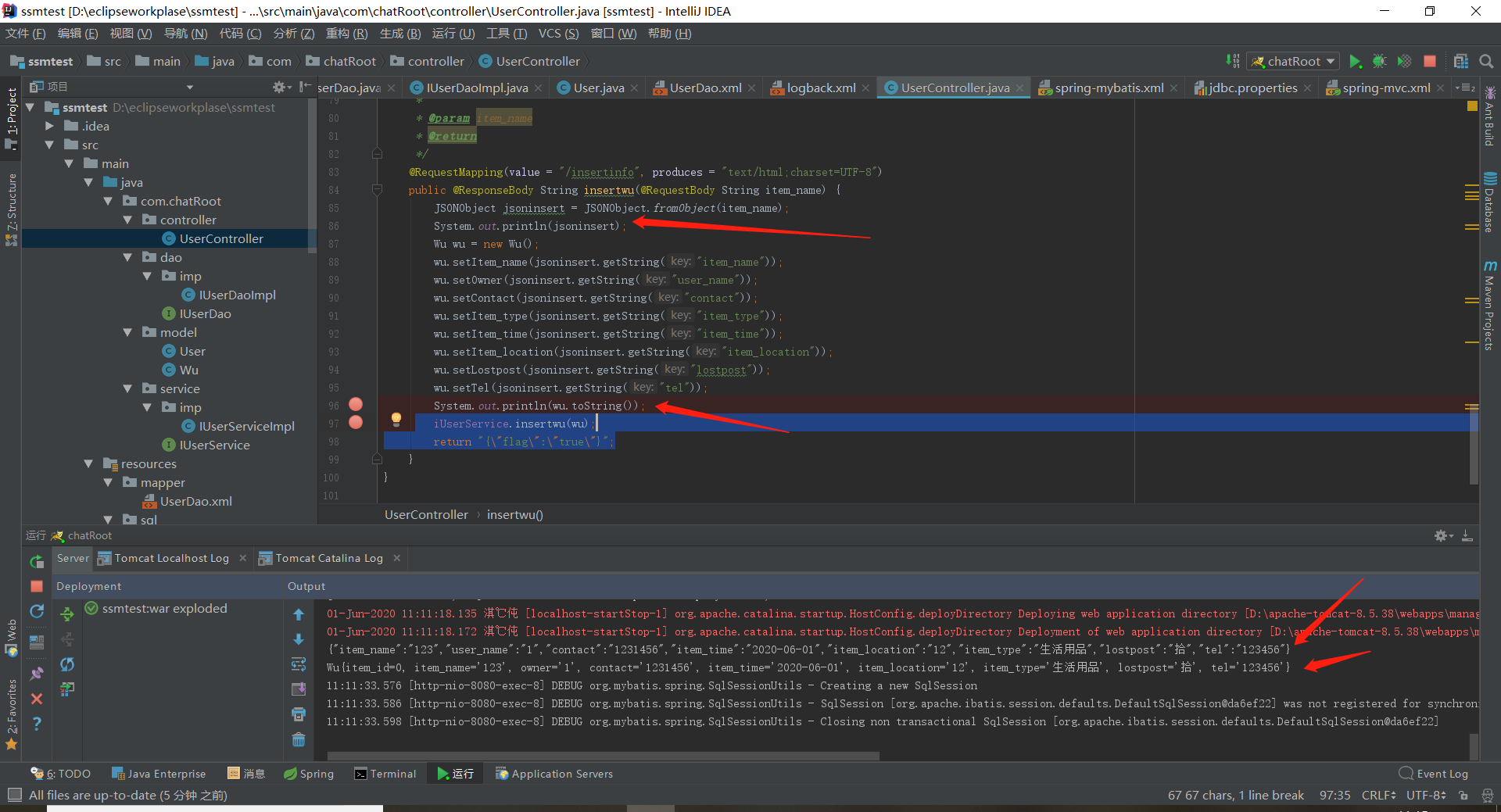1501x812 pixels.
Task: Toggle tool window buttons in status bar corner
Action: [x=14, y=795]
